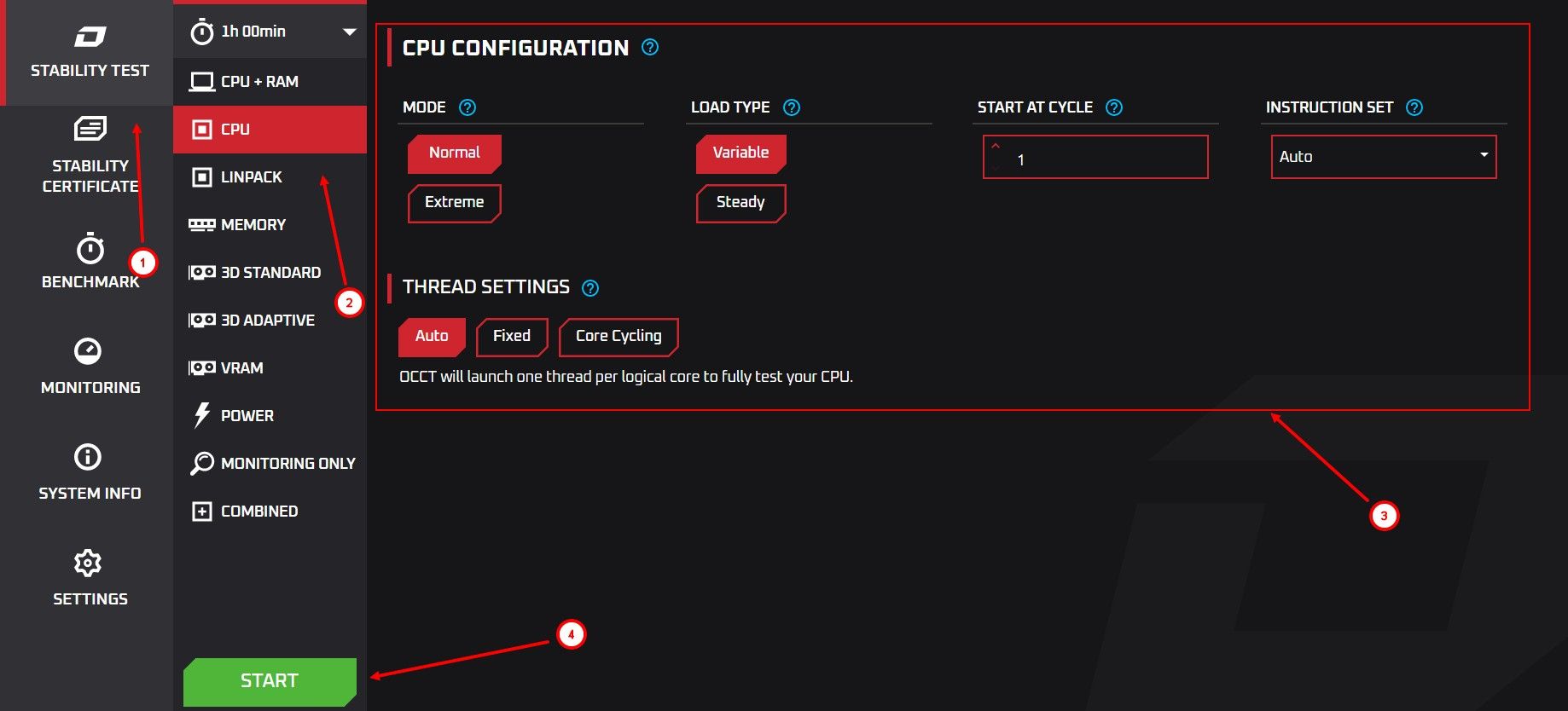Open the Stability Test section icon
This screenshot has height=711, width=1568.
(90, 37)
